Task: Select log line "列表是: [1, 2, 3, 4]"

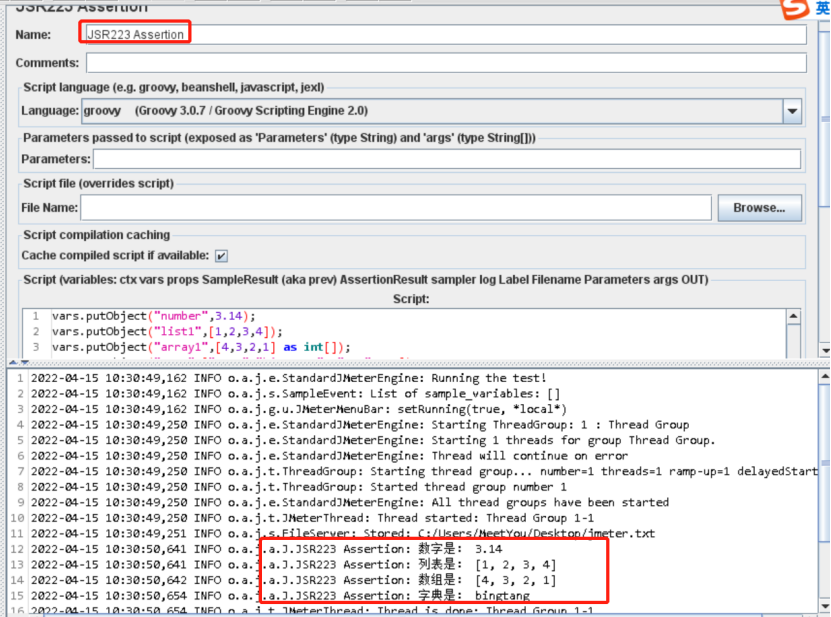Action: pos(294,565)
